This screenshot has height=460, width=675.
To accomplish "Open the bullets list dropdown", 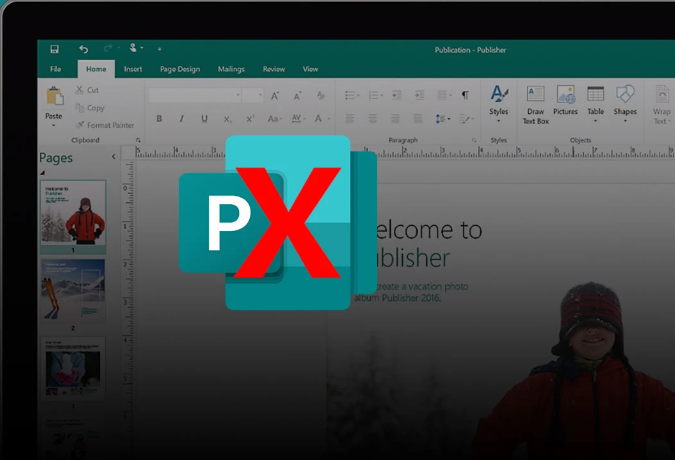I will pos(352,95).
